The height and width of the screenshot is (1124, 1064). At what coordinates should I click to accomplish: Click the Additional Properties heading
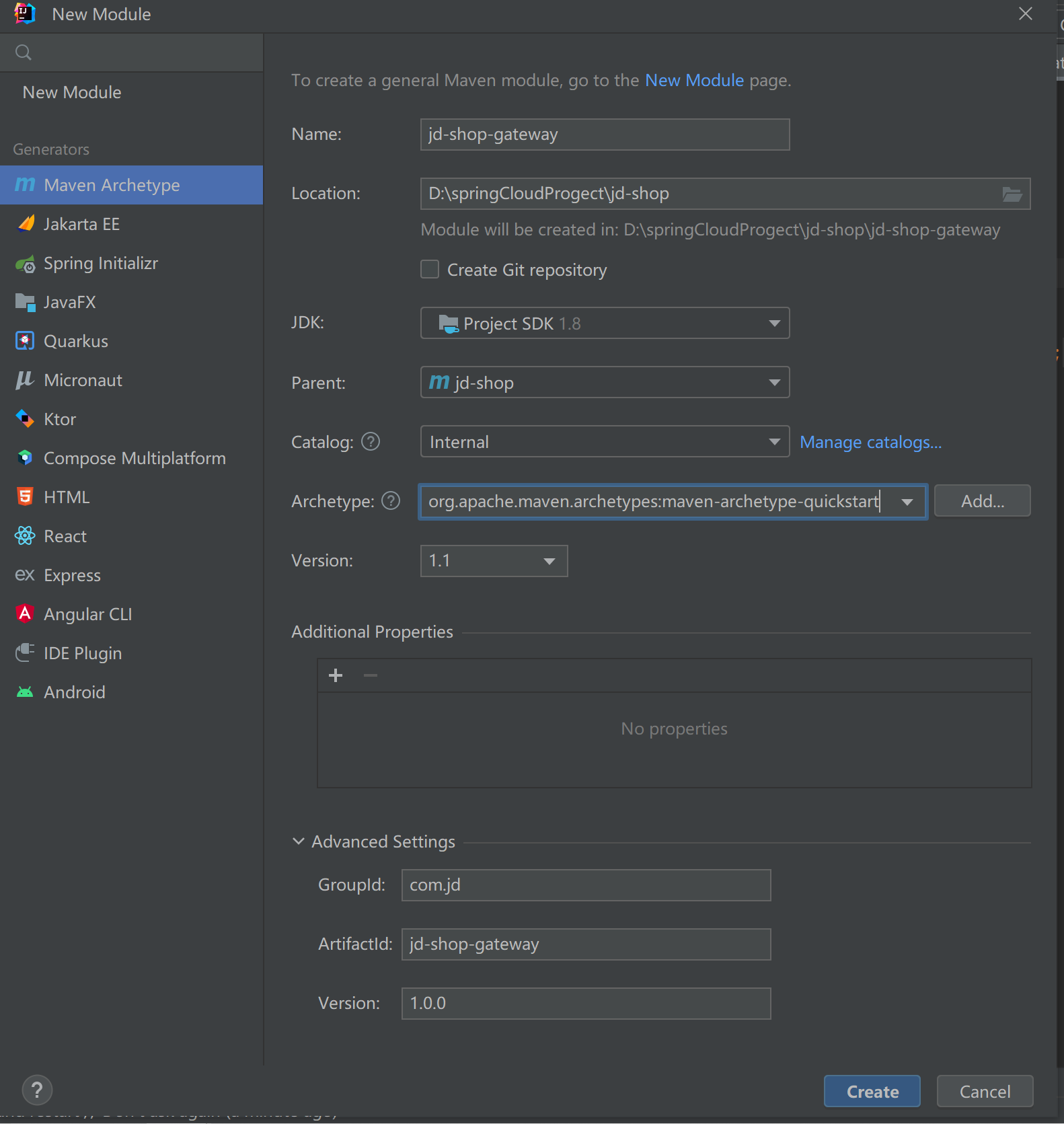tap(372, 632)
